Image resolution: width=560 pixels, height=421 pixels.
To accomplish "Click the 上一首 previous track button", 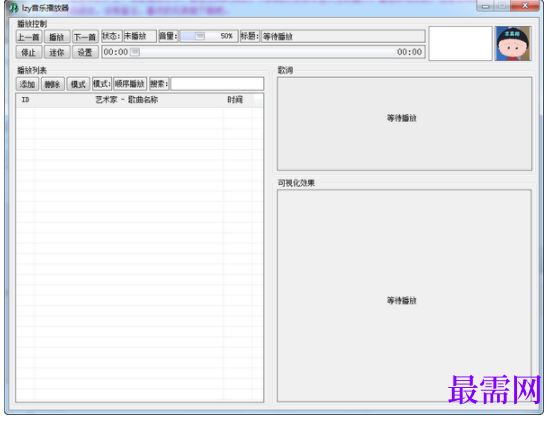I will coord(29,37).
